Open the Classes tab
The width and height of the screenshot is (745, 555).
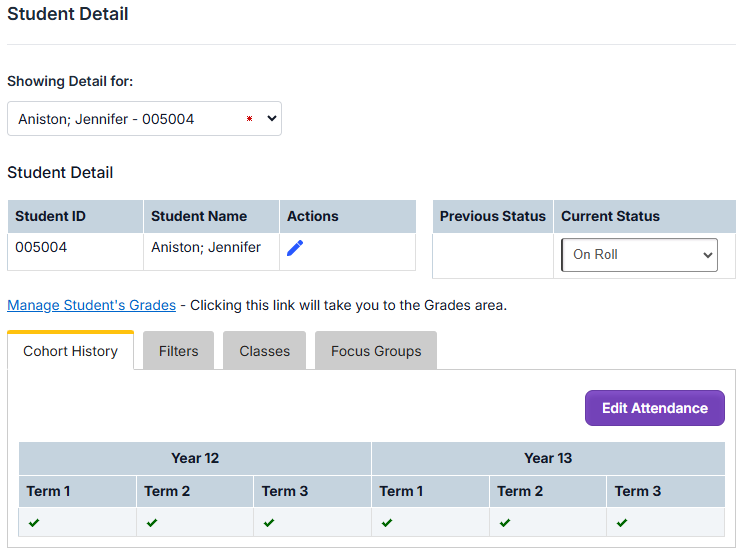point(264,351)
